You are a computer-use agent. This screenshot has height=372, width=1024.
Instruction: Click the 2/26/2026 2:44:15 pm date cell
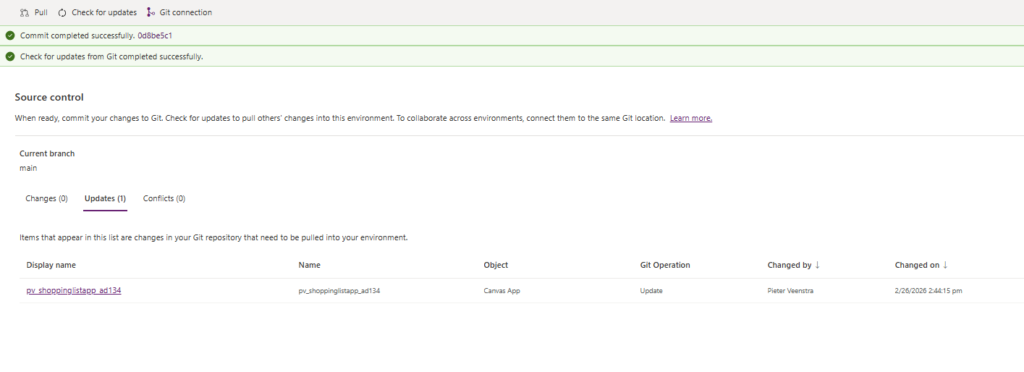(928, 291)
